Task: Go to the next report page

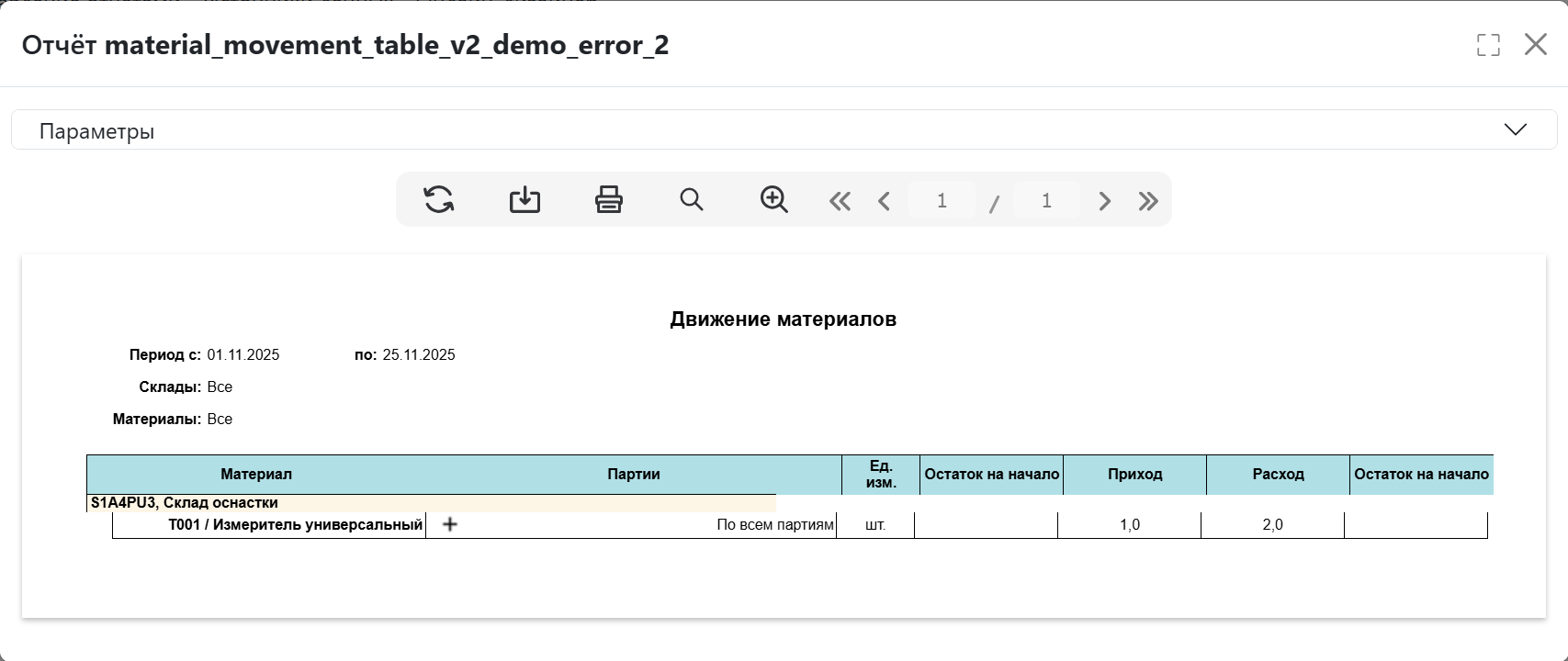Action: click(x=1104, y=201)
